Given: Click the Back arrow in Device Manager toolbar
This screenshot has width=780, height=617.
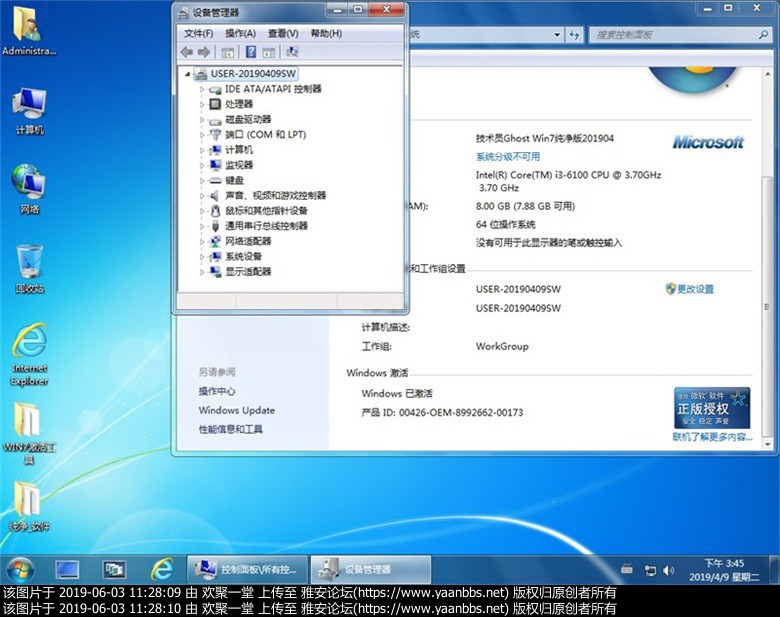Looking at the screenshot, I should [187, 52].
